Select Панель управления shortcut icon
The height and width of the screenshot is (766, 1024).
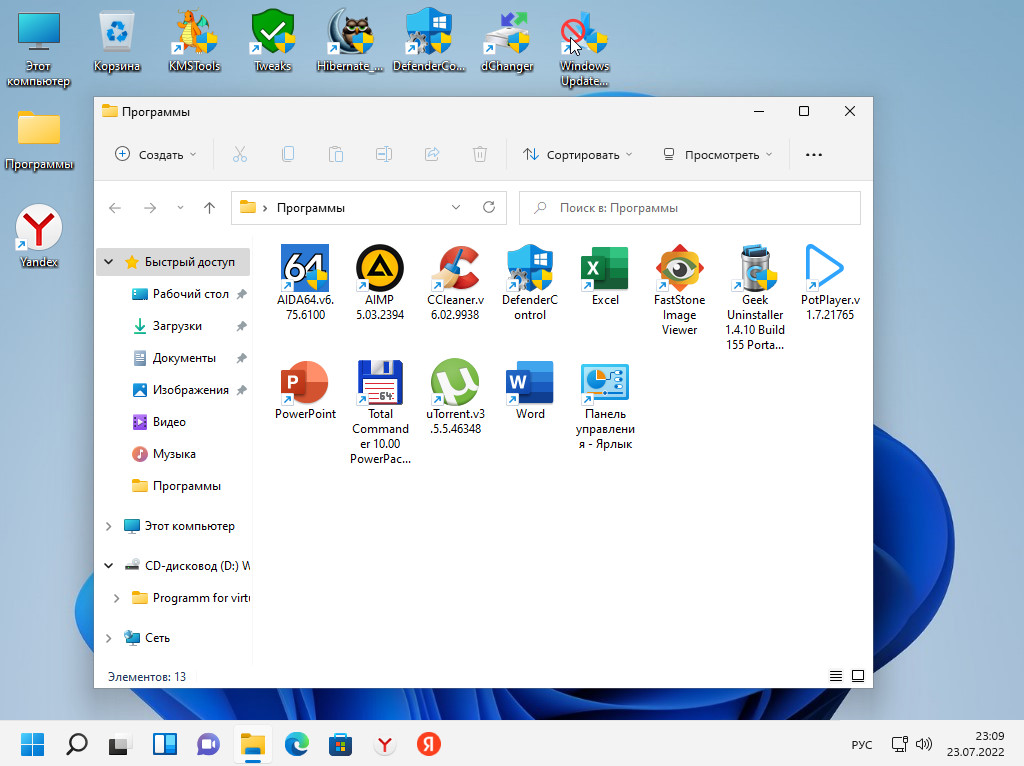tap(605, 405)
